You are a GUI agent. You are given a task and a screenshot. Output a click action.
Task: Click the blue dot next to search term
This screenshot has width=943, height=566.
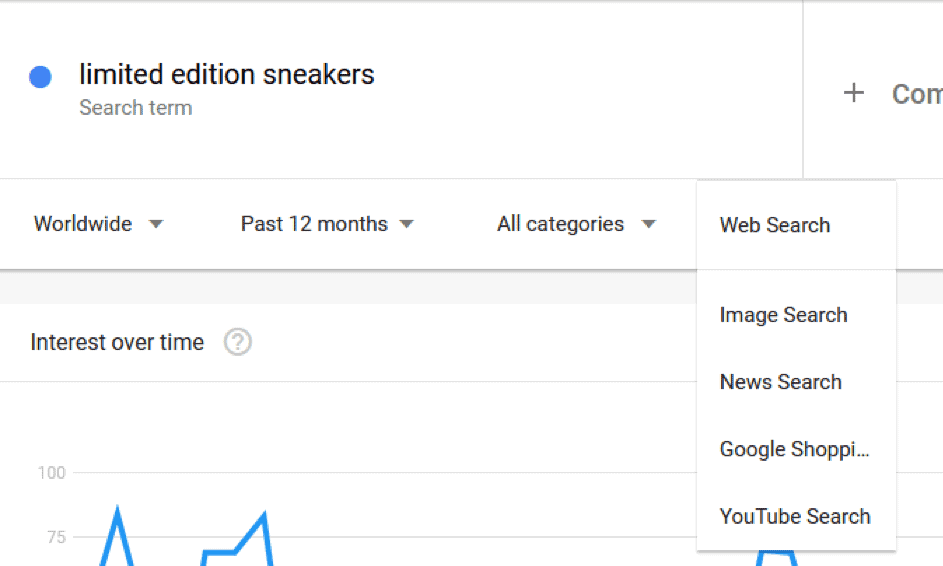[x=40, y=77]
